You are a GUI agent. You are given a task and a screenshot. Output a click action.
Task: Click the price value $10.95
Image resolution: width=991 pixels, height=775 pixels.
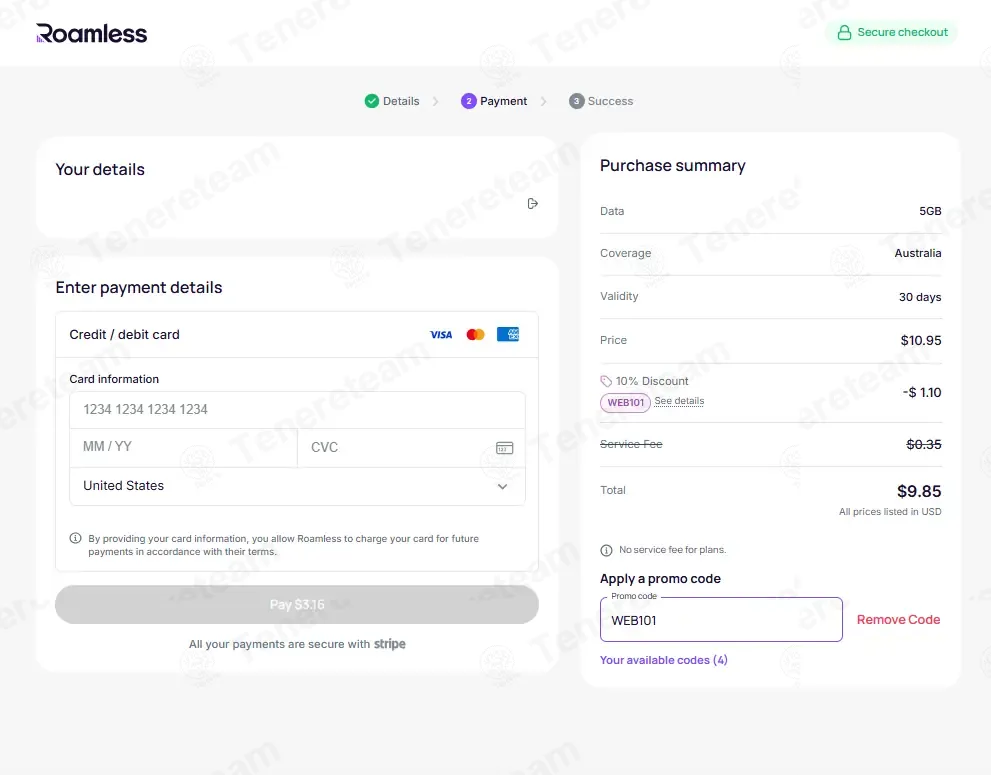pos(921,340)
